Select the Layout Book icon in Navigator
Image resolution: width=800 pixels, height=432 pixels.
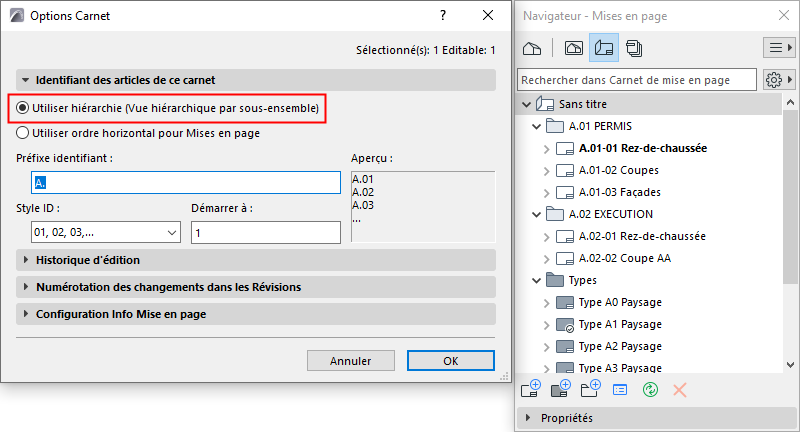[x=604, y=47]
